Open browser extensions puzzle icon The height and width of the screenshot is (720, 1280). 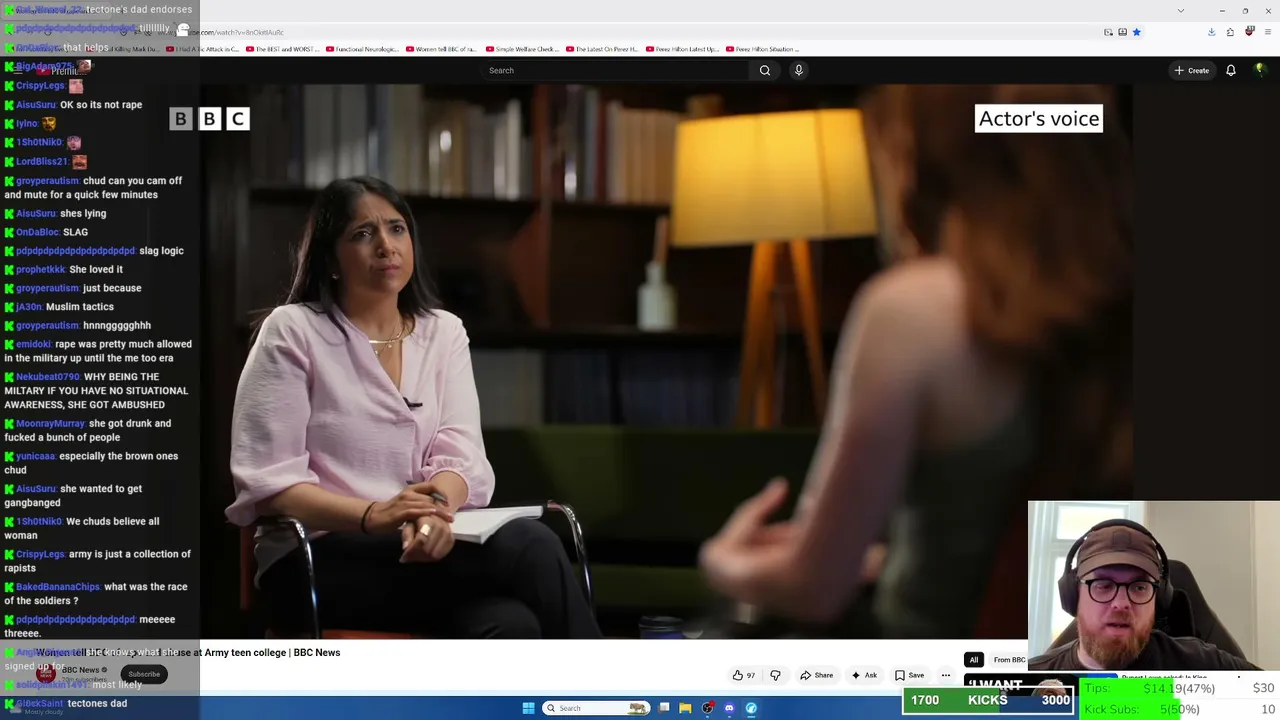(x=1230, y=32)
